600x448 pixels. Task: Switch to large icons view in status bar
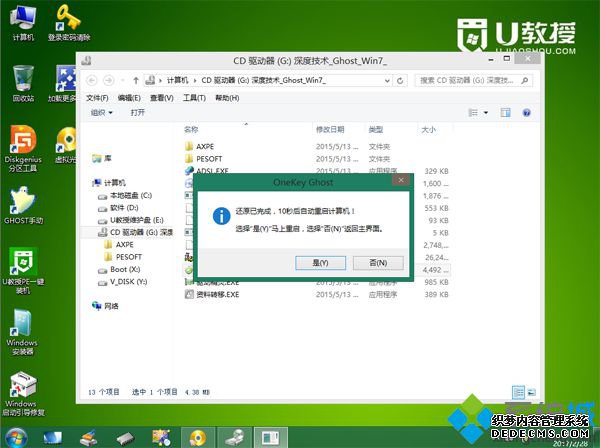[x=532, y=392]
